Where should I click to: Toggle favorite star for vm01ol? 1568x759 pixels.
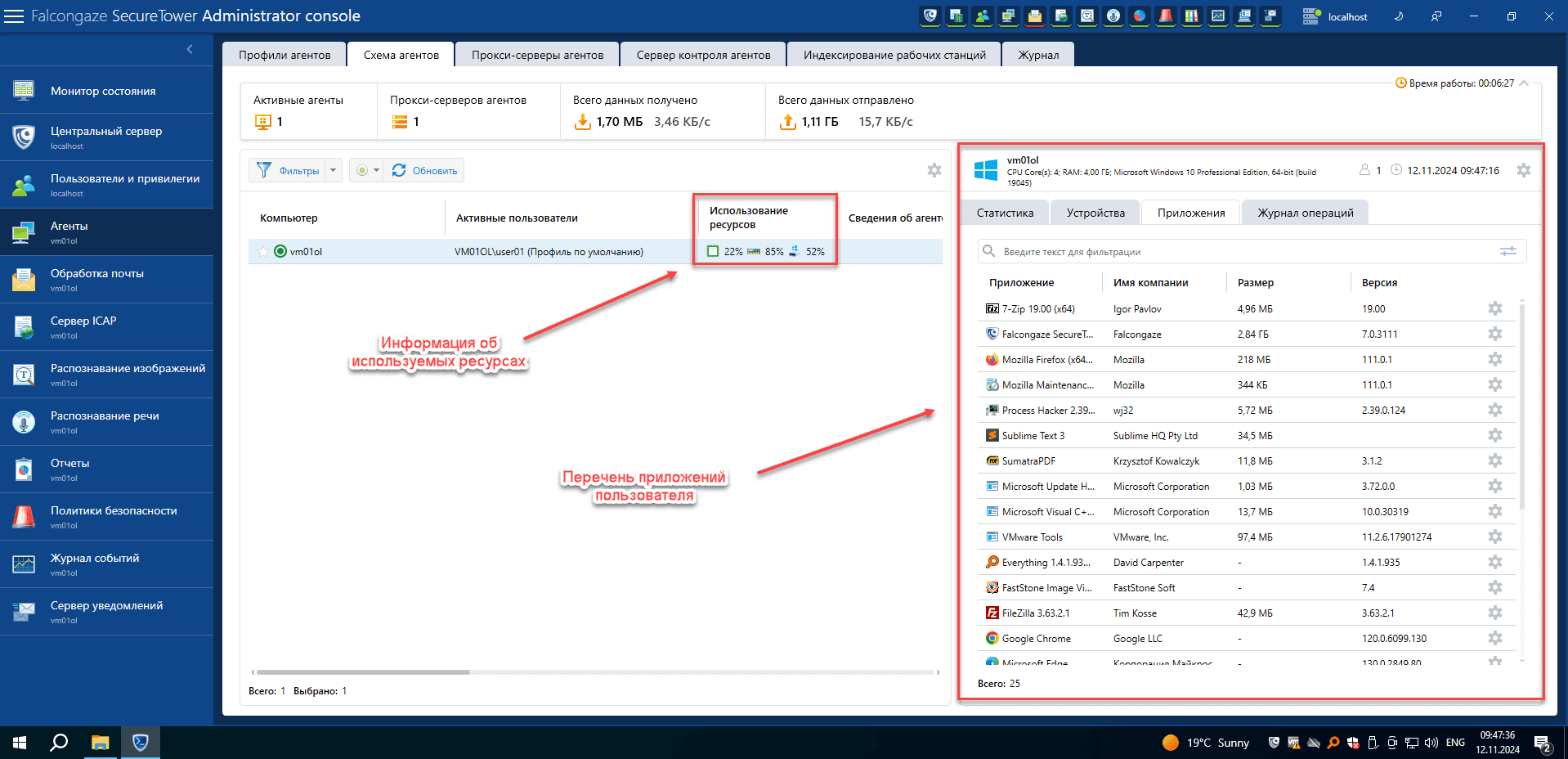[x=262, y=252]
